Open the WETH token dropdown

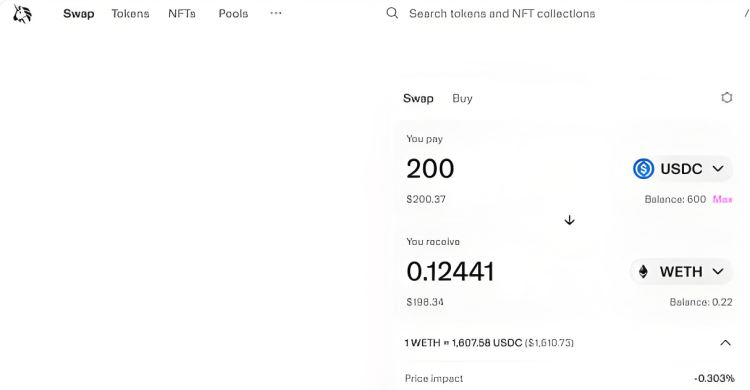coord(681,272)
